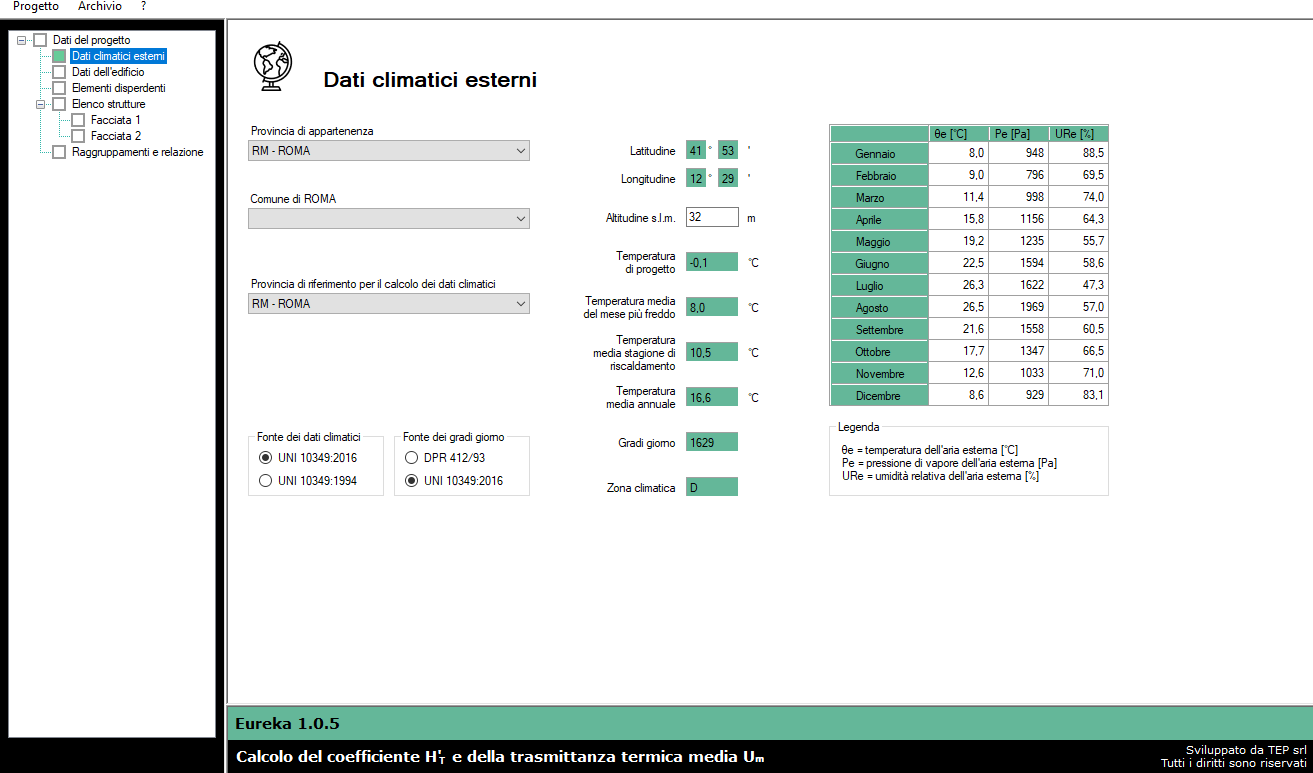Open the ? help menu
Viewport: 1313px width, 773px height.
pyautogui.click(x=143, y=6)
